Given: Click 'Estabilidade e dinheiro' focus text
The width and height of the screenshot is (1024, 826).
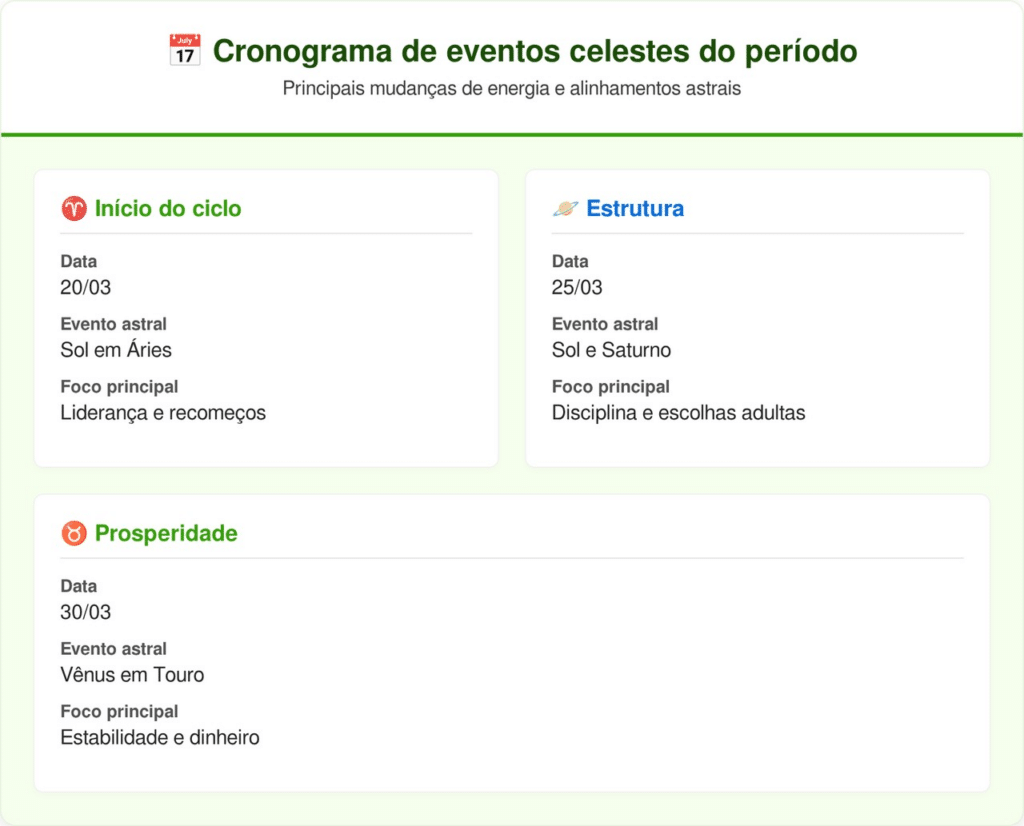Looking at the screenshot, I should (x=160, y=738).
